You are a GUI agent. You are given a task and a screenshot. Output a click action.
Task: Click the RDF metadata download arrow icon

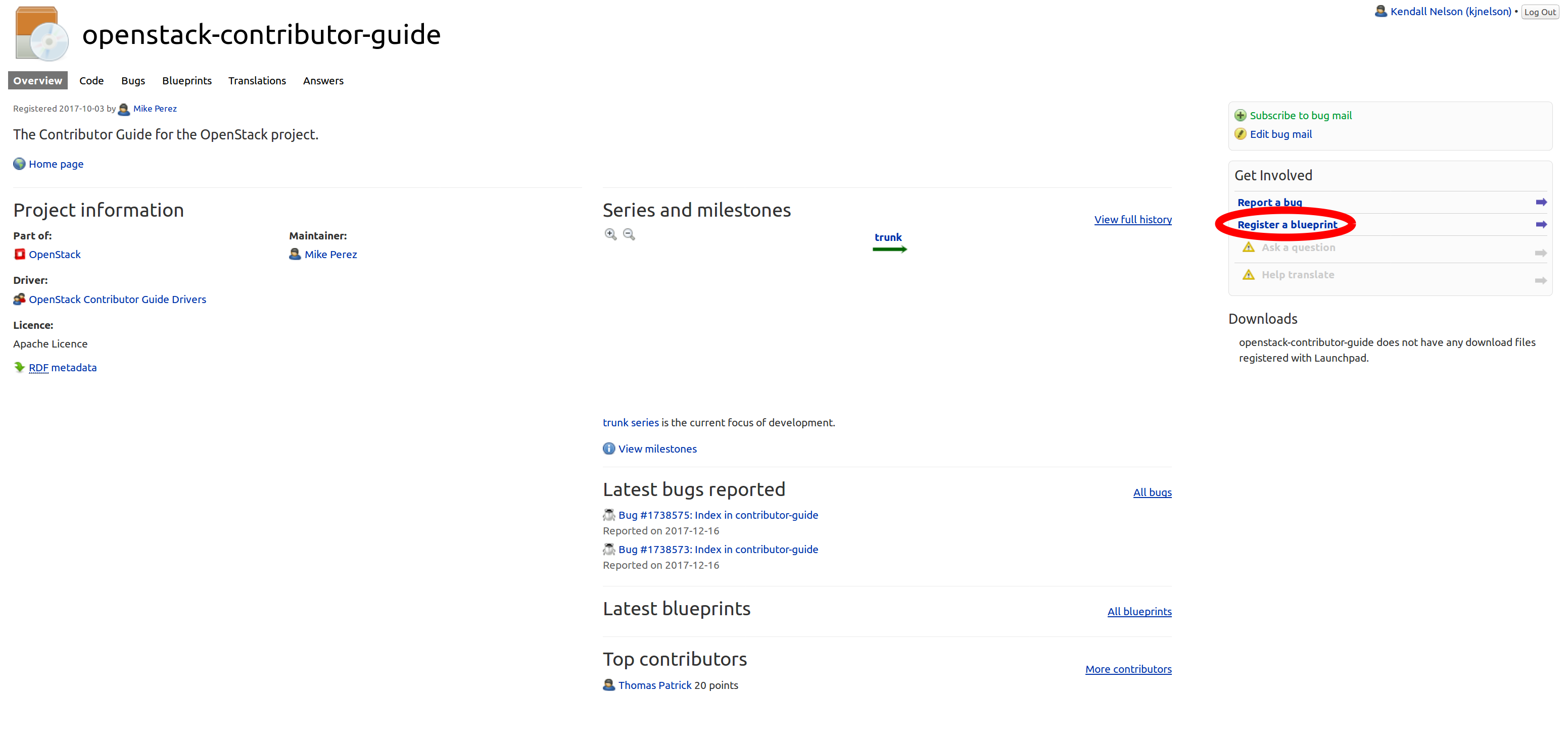(20, 367)
